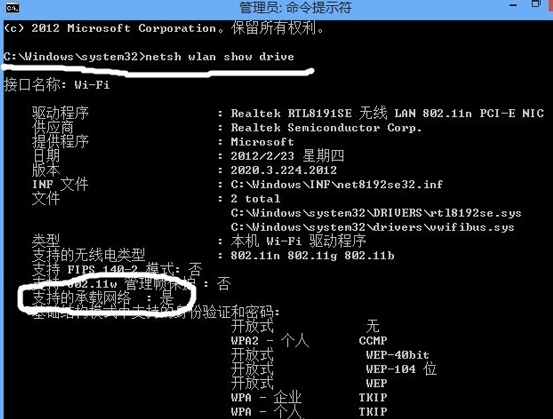Viewport: 553px width, 419px height.
Task: Click the 管理员: 命令提示符 title bar text
Action: (x=296, y=7)
